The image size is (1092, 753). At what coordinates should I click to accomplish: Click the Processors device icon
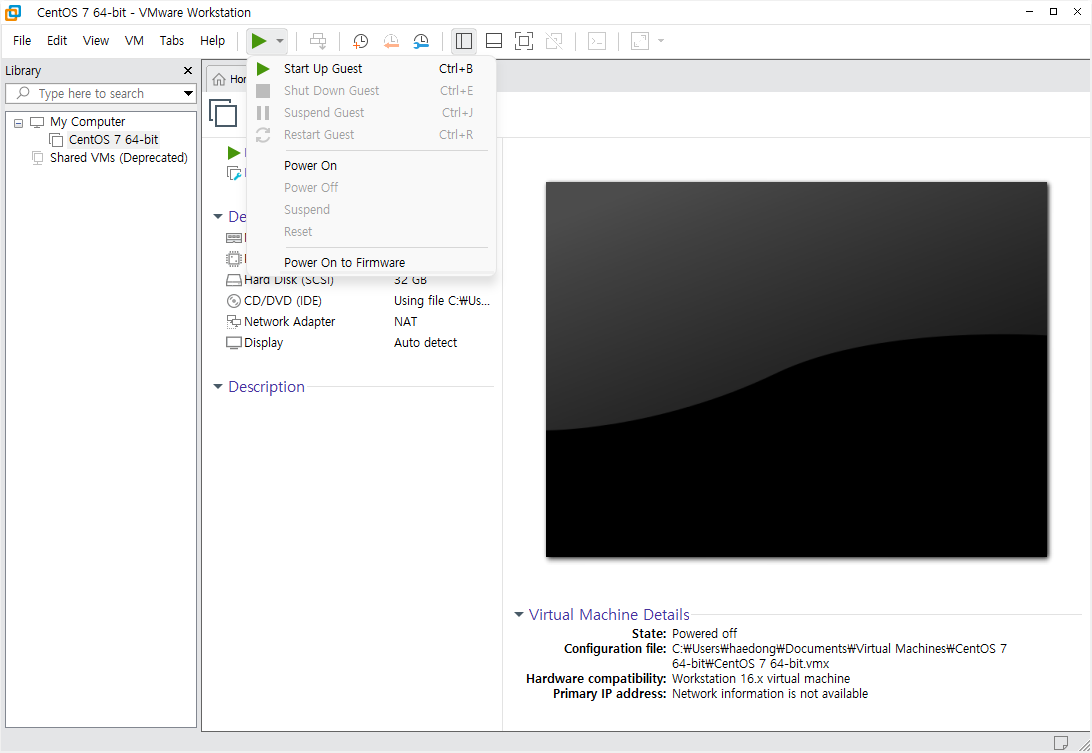pos(234,259)
